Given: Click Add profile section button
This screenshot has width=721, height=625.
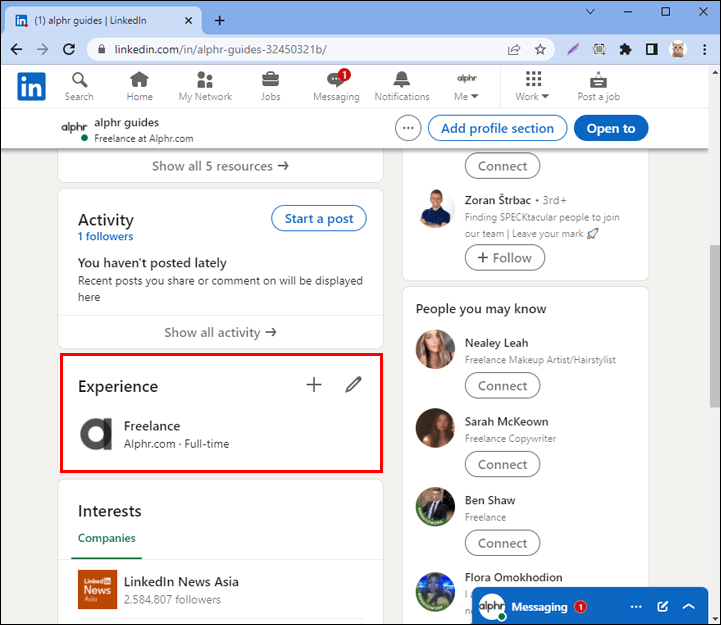Looking at the screenshot, I should (x=498, y=128).
